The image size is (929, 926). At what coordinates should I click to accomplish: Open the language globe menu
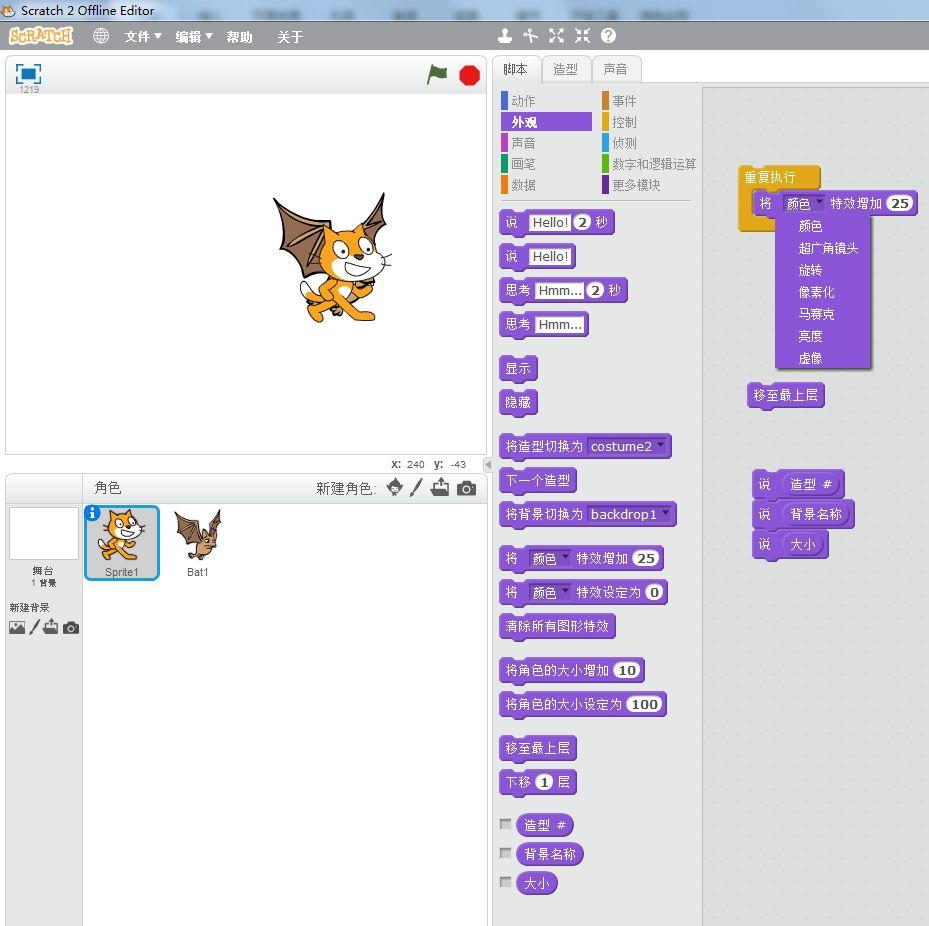[101, 36]
